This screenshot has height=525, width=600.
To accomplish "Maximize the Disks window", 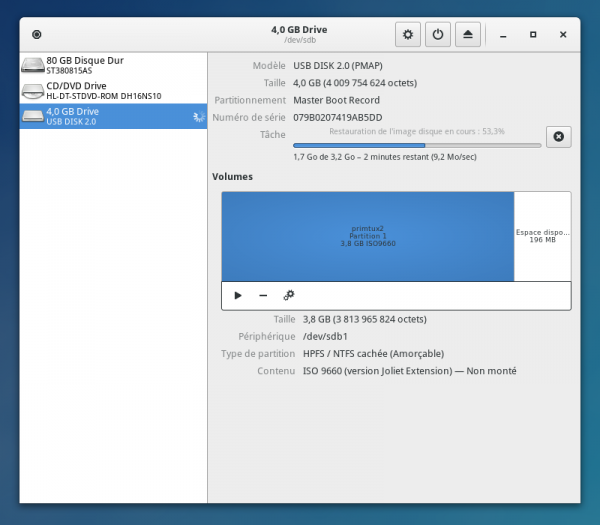I will [x=533, y=34].
